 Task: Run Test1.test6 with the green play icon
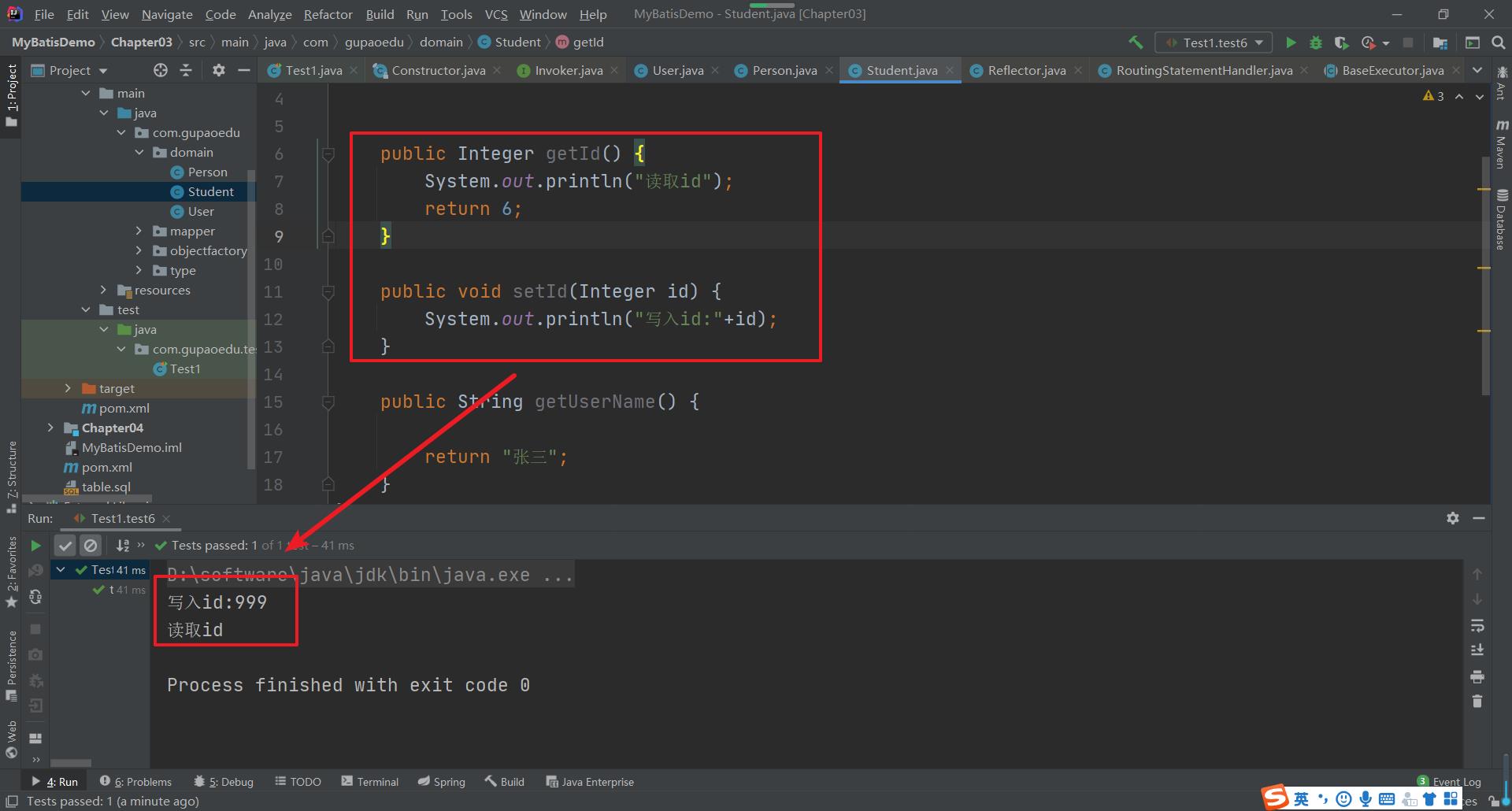point(1291,43)
